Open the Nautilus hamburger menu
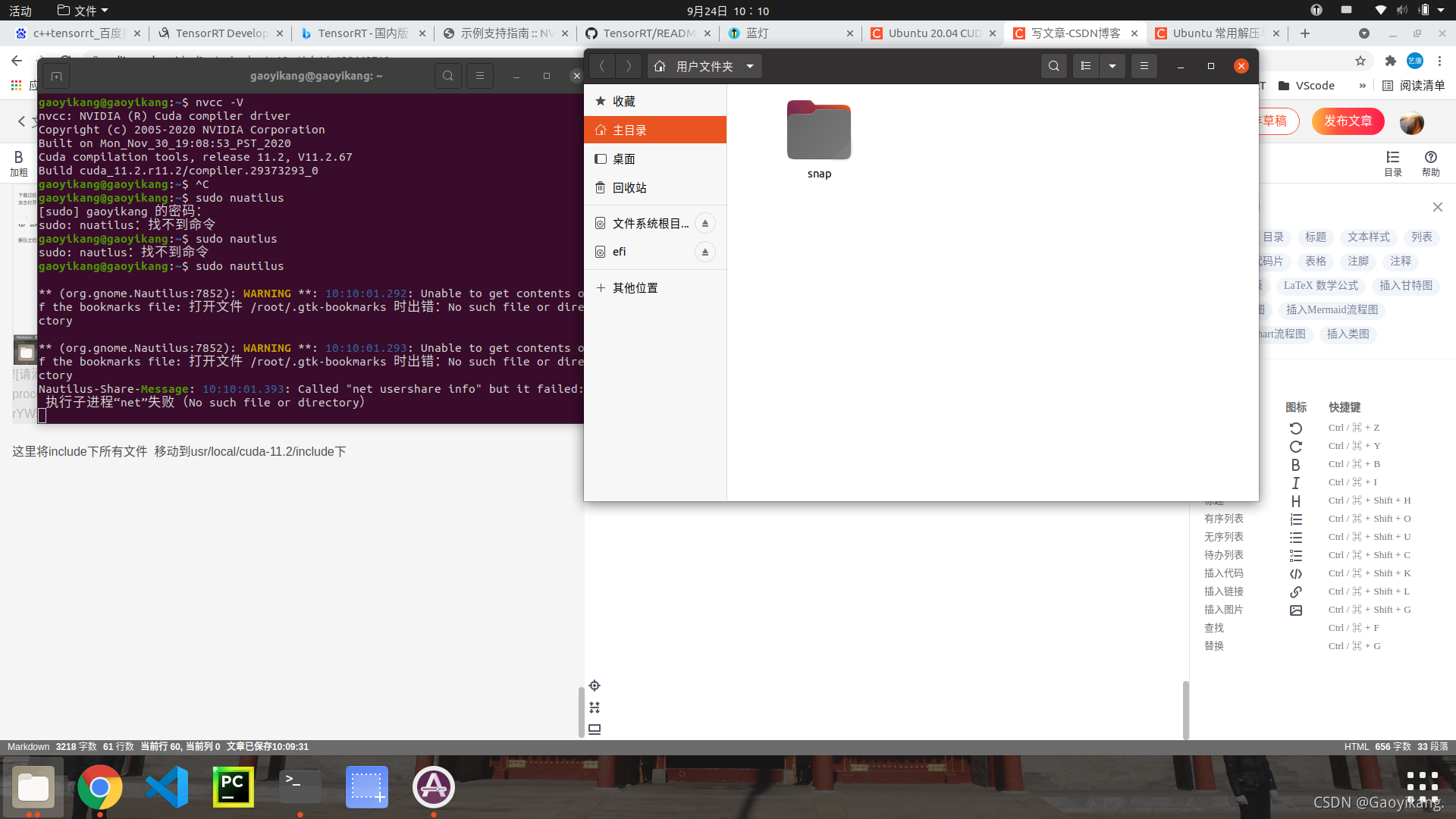The image size is (1456, 819). click(1144, 66)
